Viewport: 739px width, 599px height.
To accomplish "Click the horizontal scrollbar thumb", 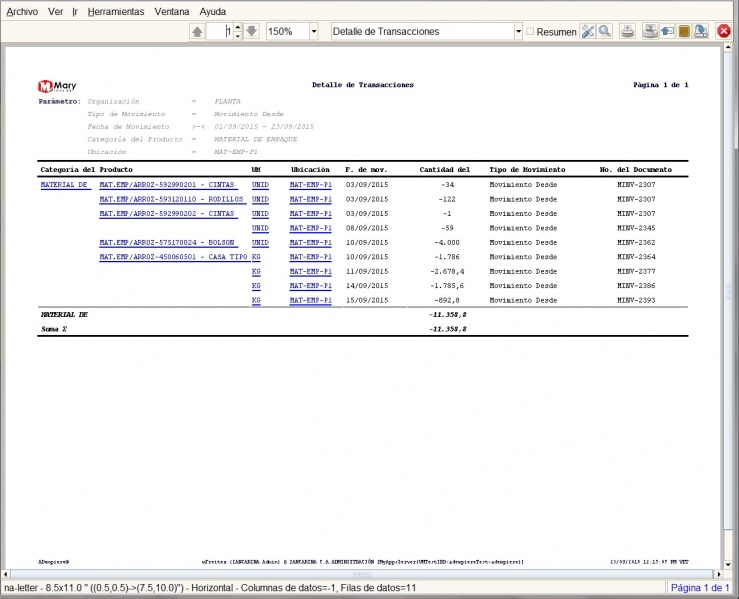I will pos(362,574).
